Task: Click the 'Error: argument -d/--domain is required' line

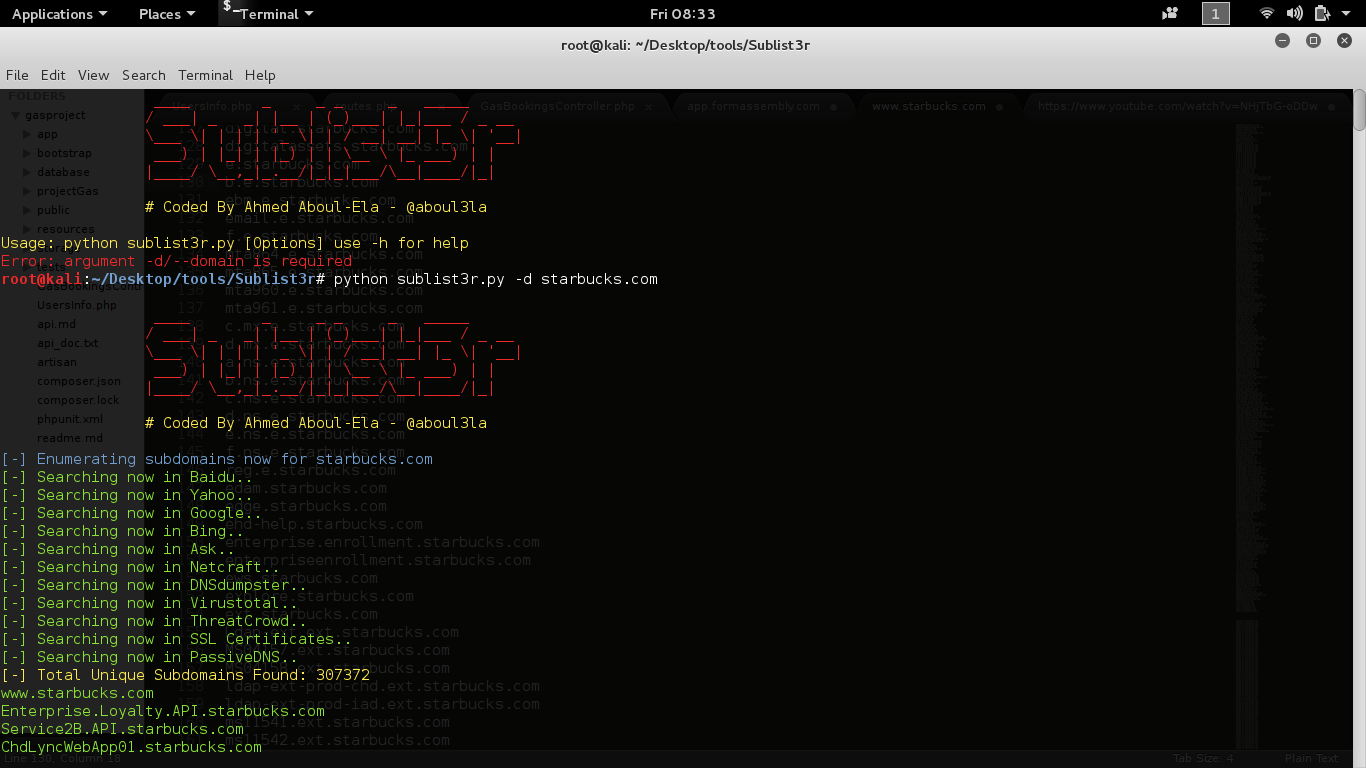Action: point(177,261)
